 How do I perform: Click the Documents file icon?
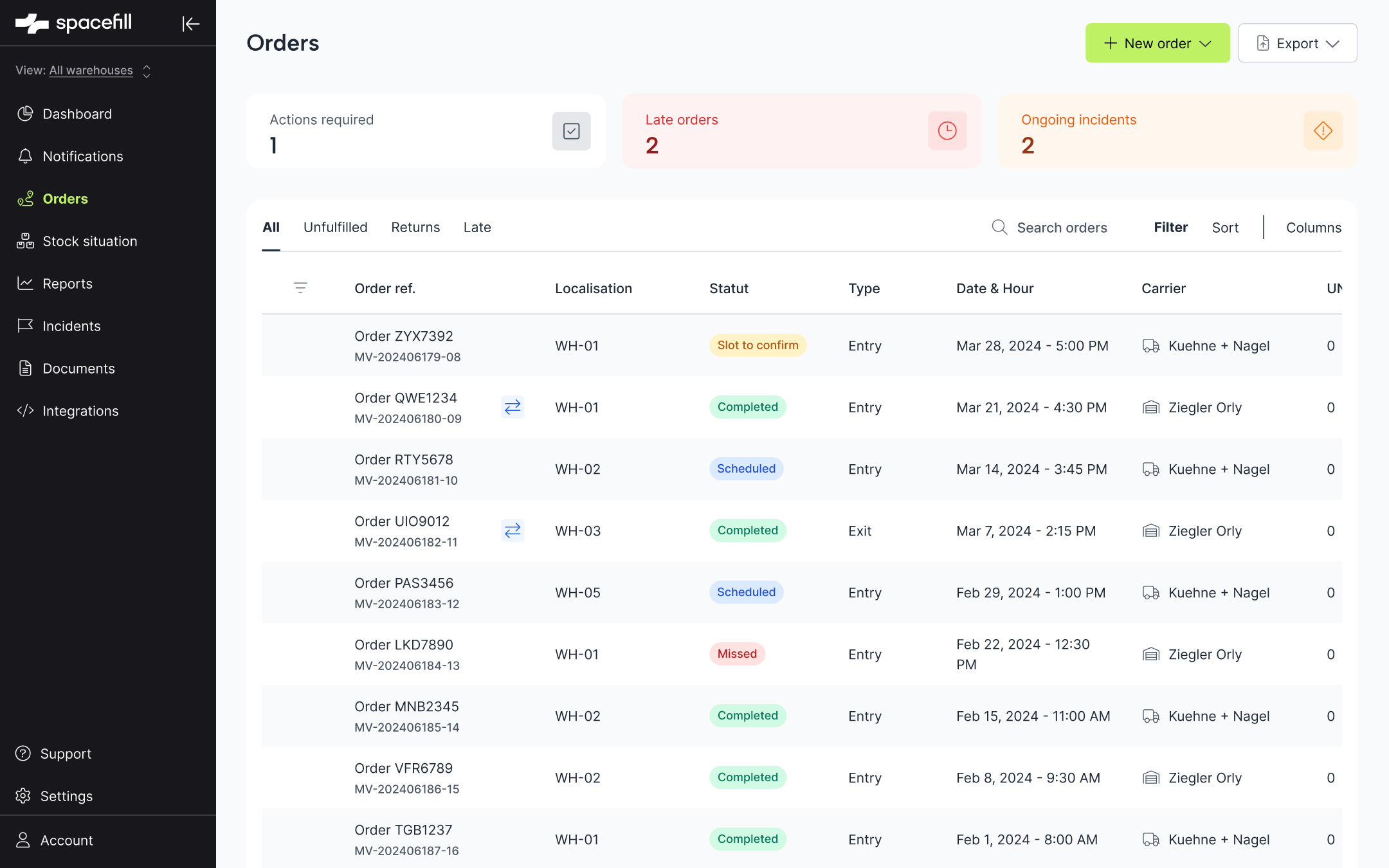click(25, 368)
